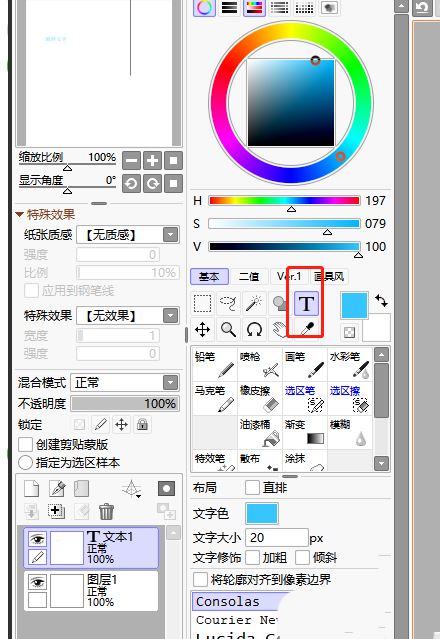
Task: Select the move tool
Action: pos(202,329)
